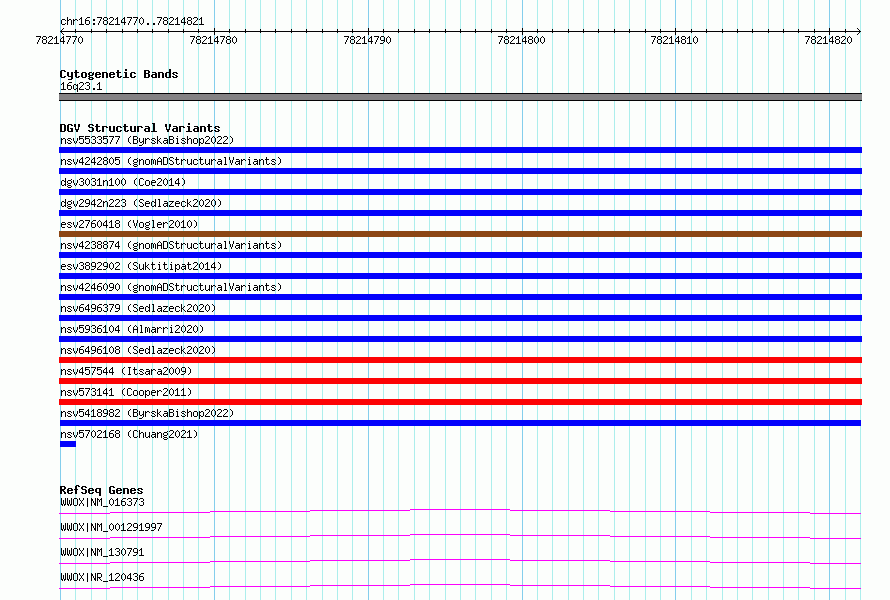Click the blue bar under dgv3031n100
Viewport: 890px width, 600px height.
(460, 192)
